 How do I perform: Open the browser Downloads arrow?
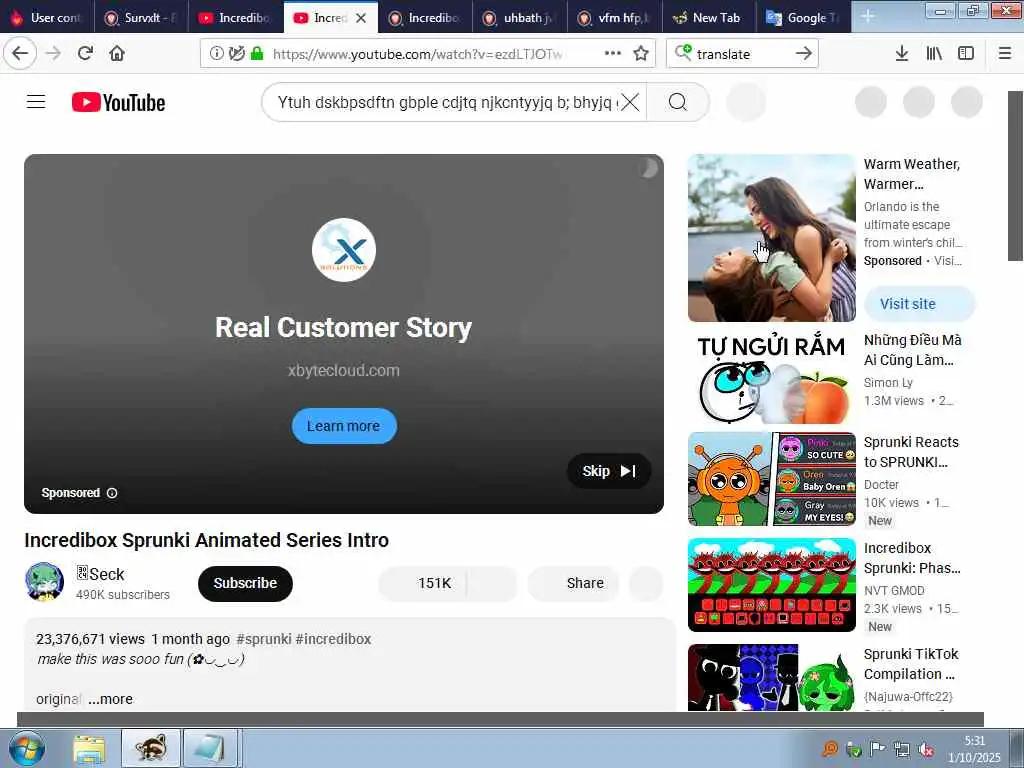pos(902,54)
